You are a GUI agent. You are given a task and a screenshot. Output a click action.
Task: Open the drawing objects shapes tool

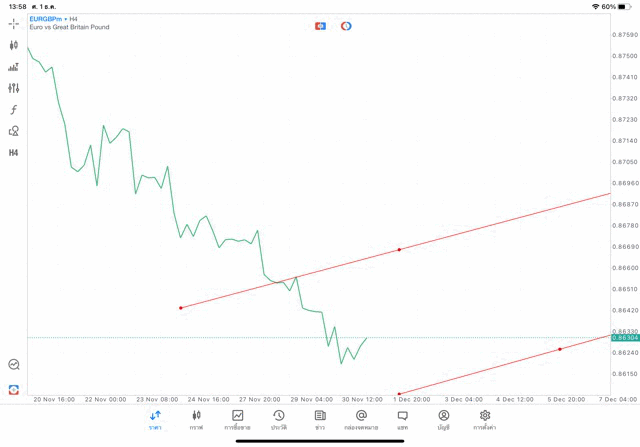(14, 131)
